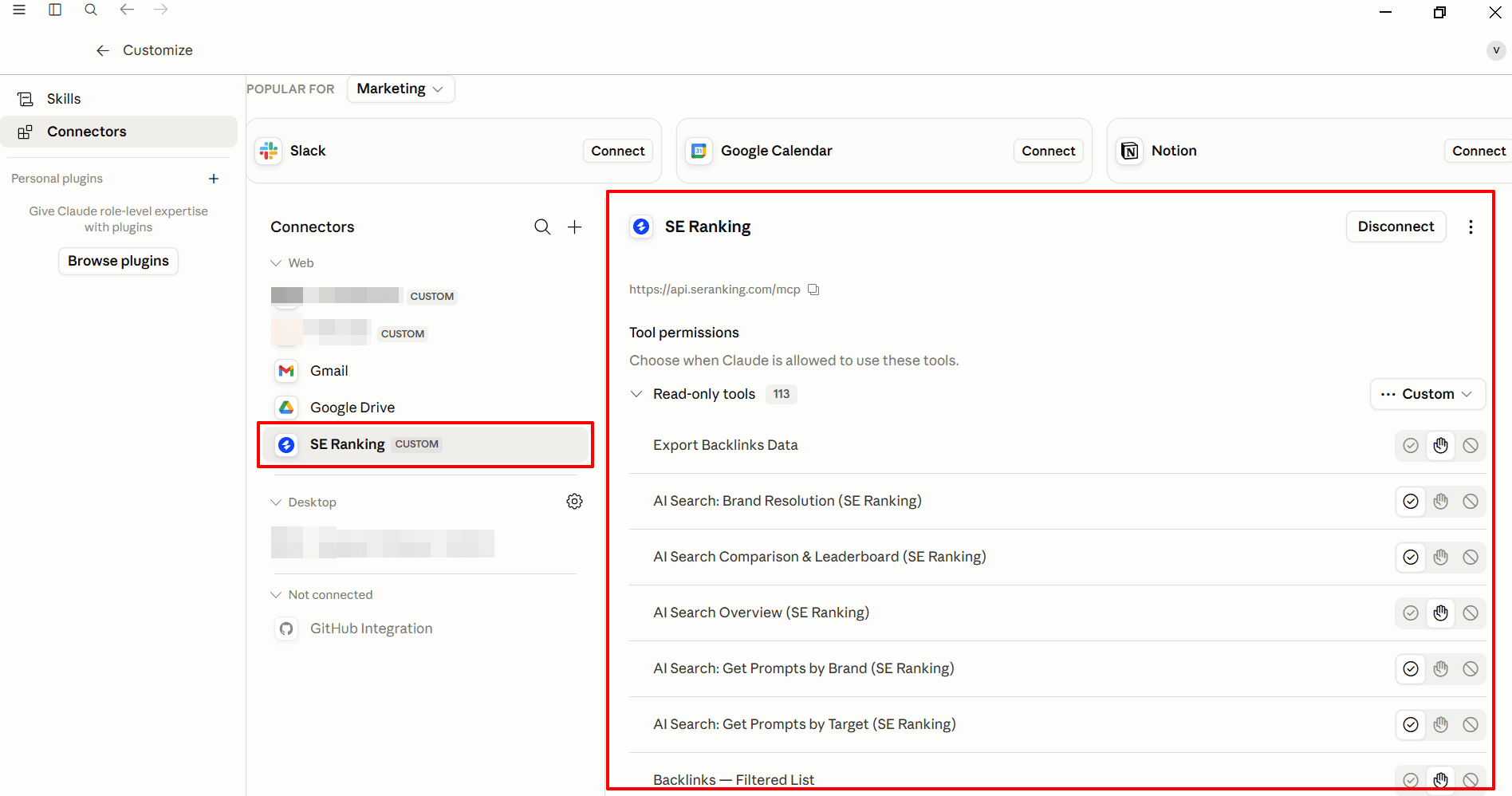
Task: Collapse the Web connectors group
Action: [276, 263]
